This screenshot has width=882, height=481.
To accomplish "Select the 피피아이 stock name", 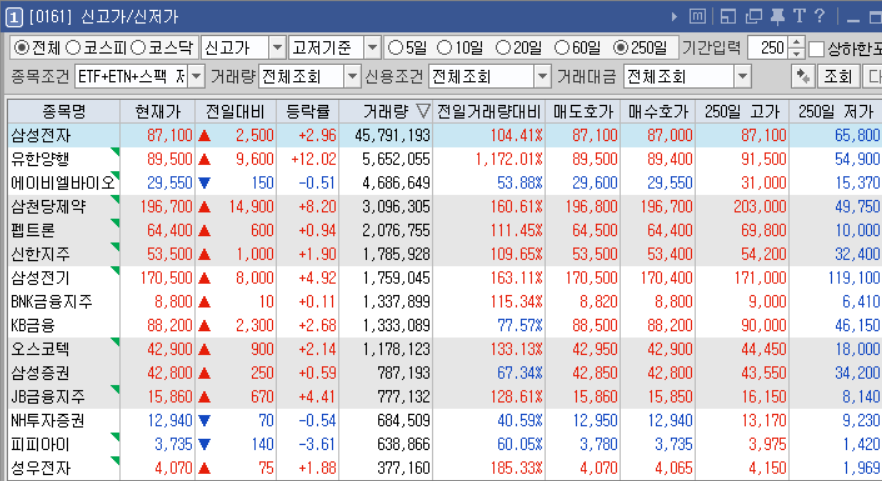I will pos(40,444).
